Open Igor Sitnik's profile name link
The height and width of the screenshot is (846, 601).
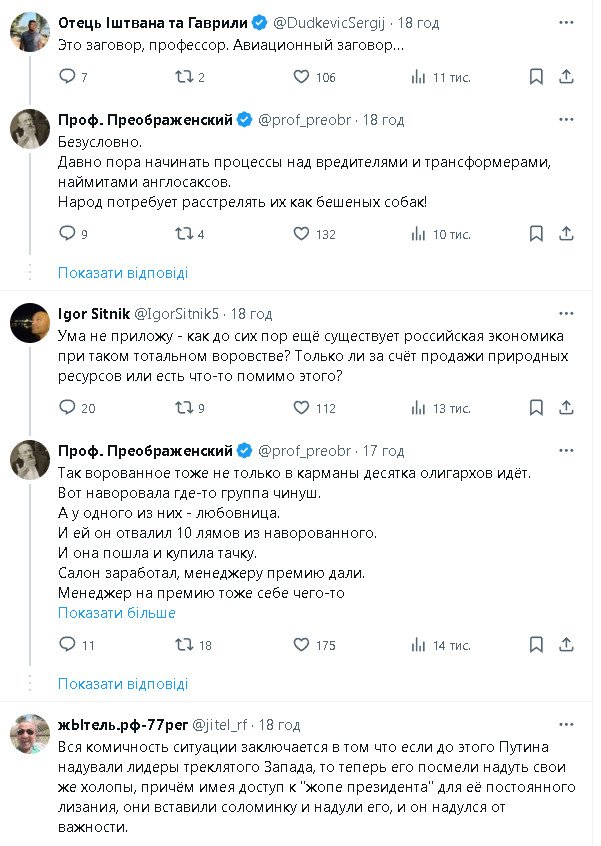[88, 313]
